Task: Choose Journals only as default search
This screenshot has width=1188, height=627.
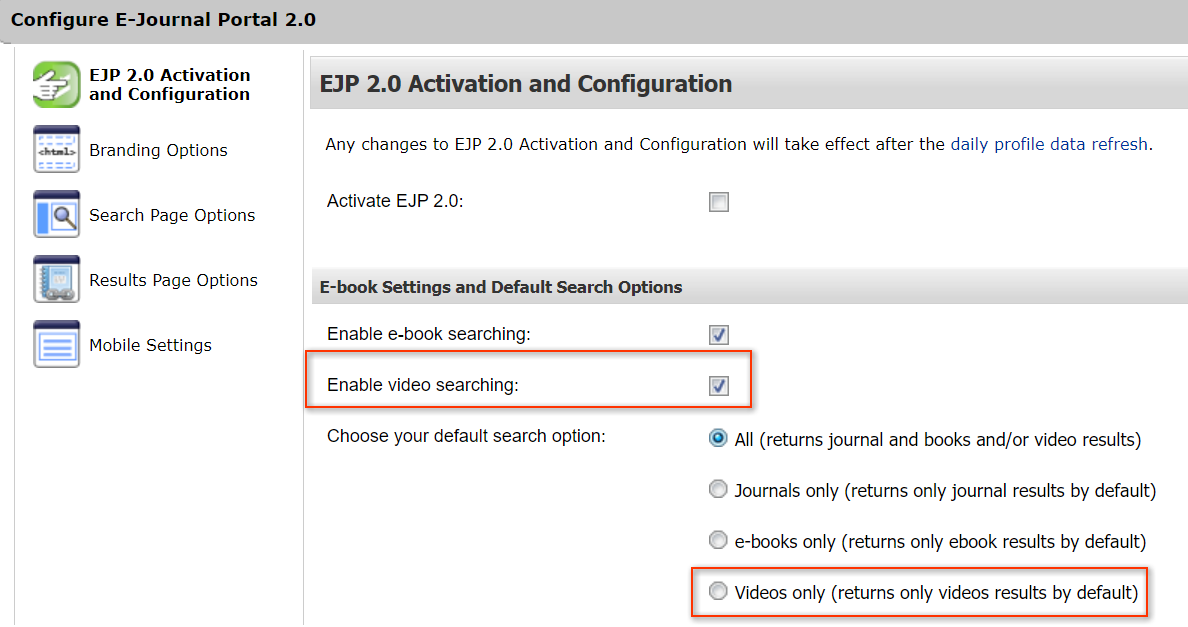Action: 718,490
